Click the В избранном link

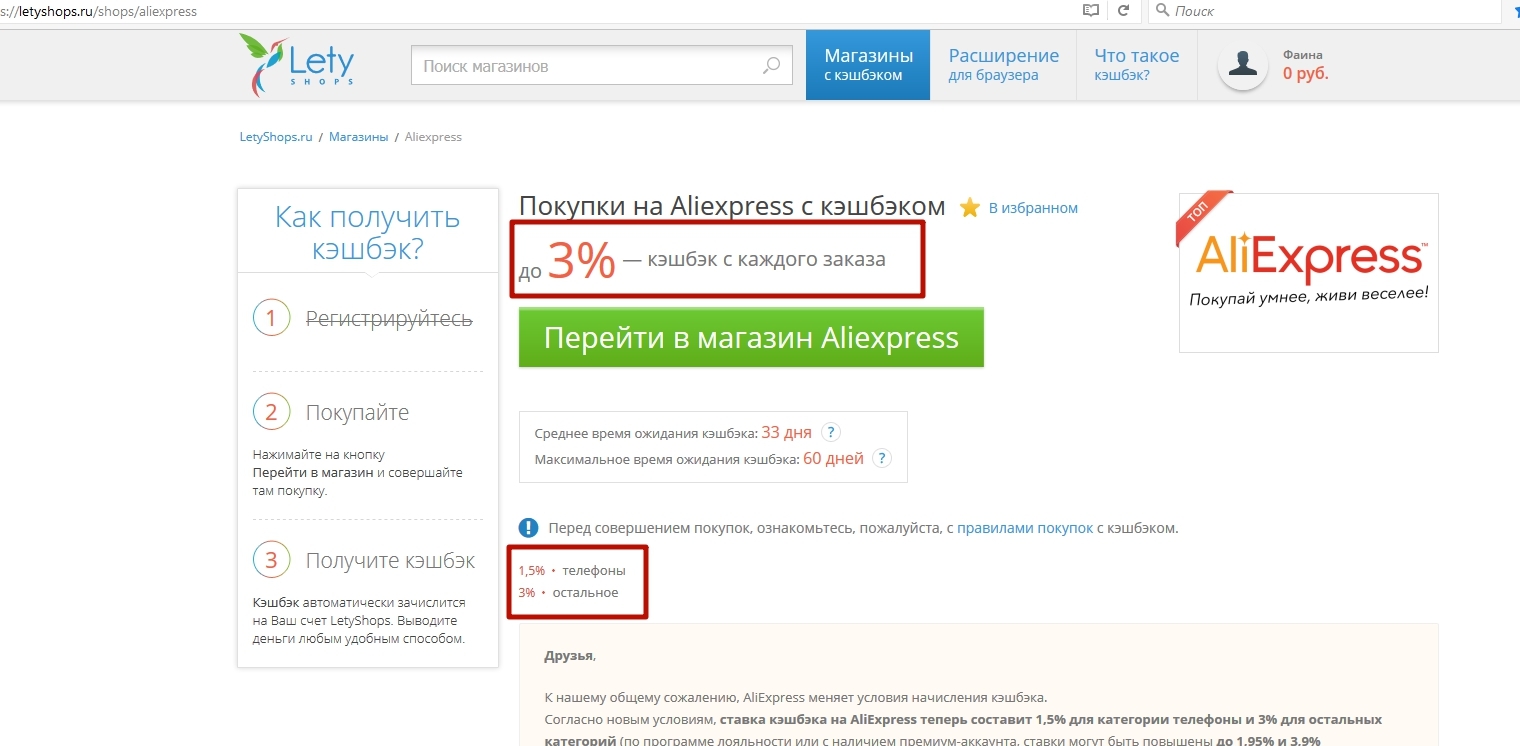[x=1033, y=208]
